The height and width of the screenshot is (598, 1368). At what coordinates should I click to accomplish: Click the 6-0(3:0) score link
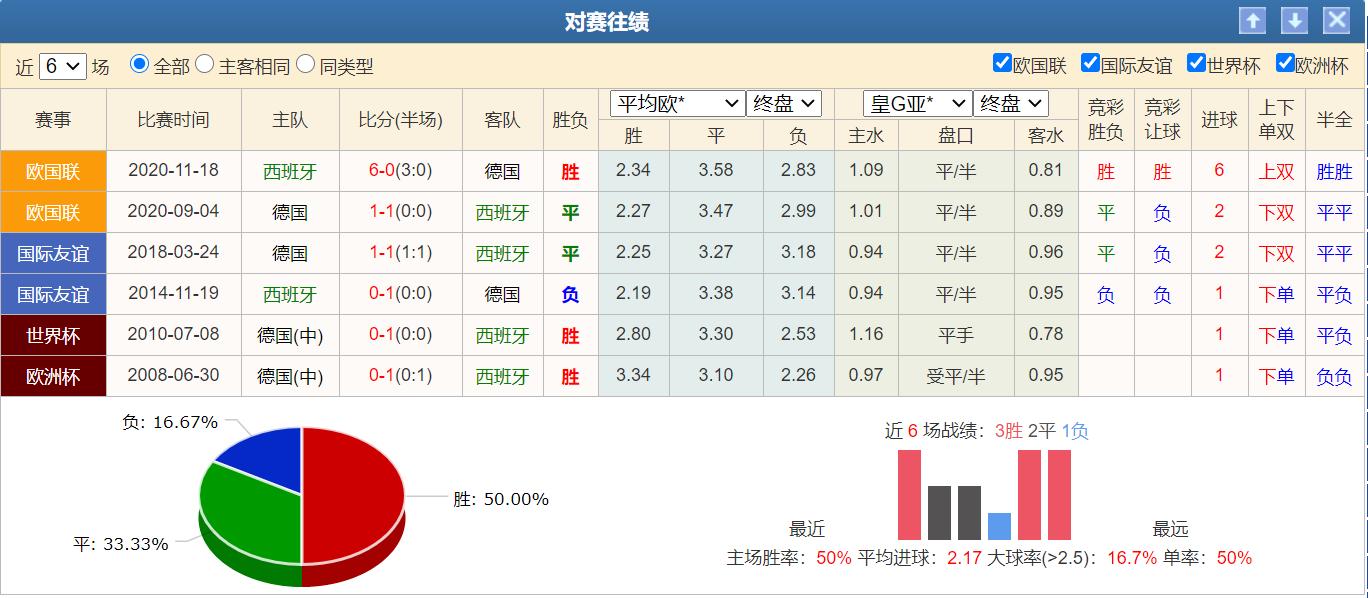click(400, 170)
